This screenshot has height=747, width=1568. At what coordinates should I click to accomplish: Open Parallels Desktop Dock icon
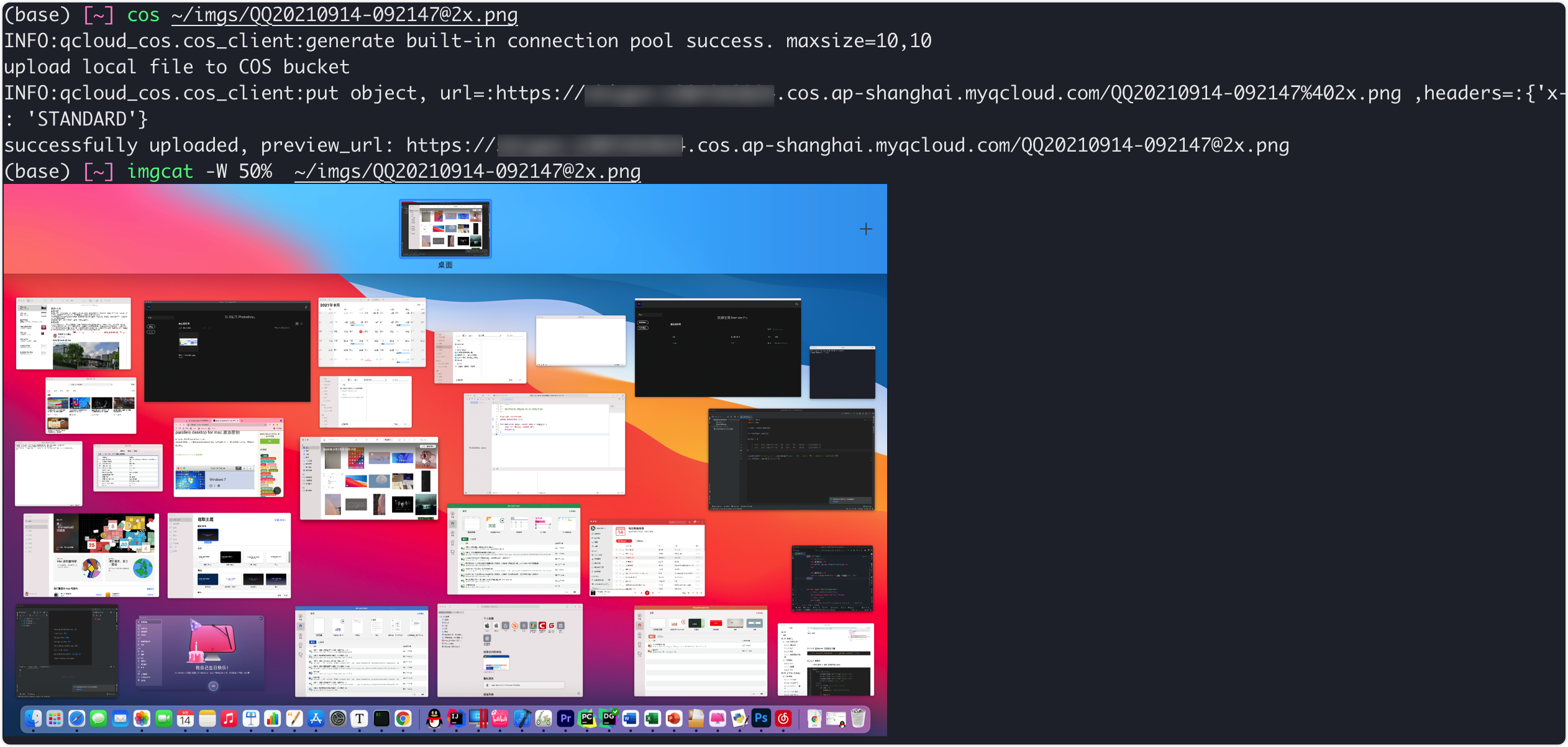tap(478, 719)
